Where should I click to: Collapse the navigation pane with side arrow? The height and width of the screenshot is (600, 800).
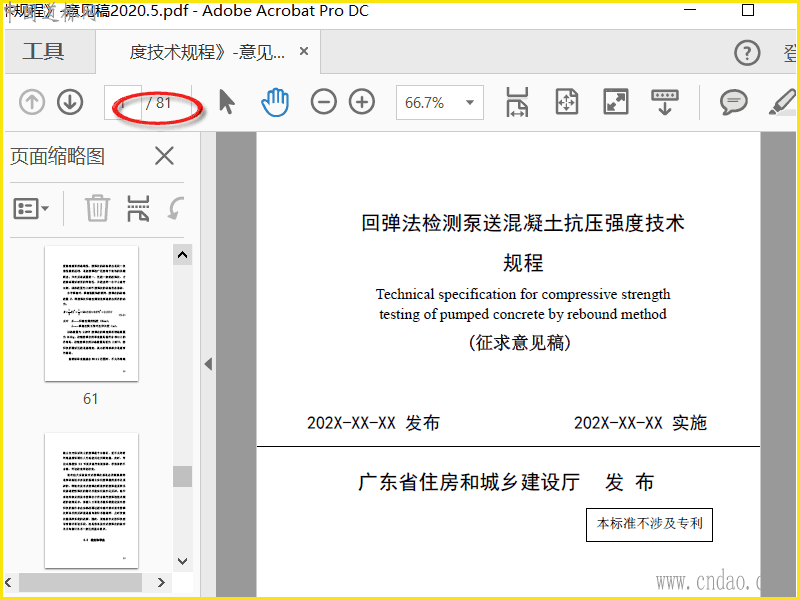click(x=208, y=364)
